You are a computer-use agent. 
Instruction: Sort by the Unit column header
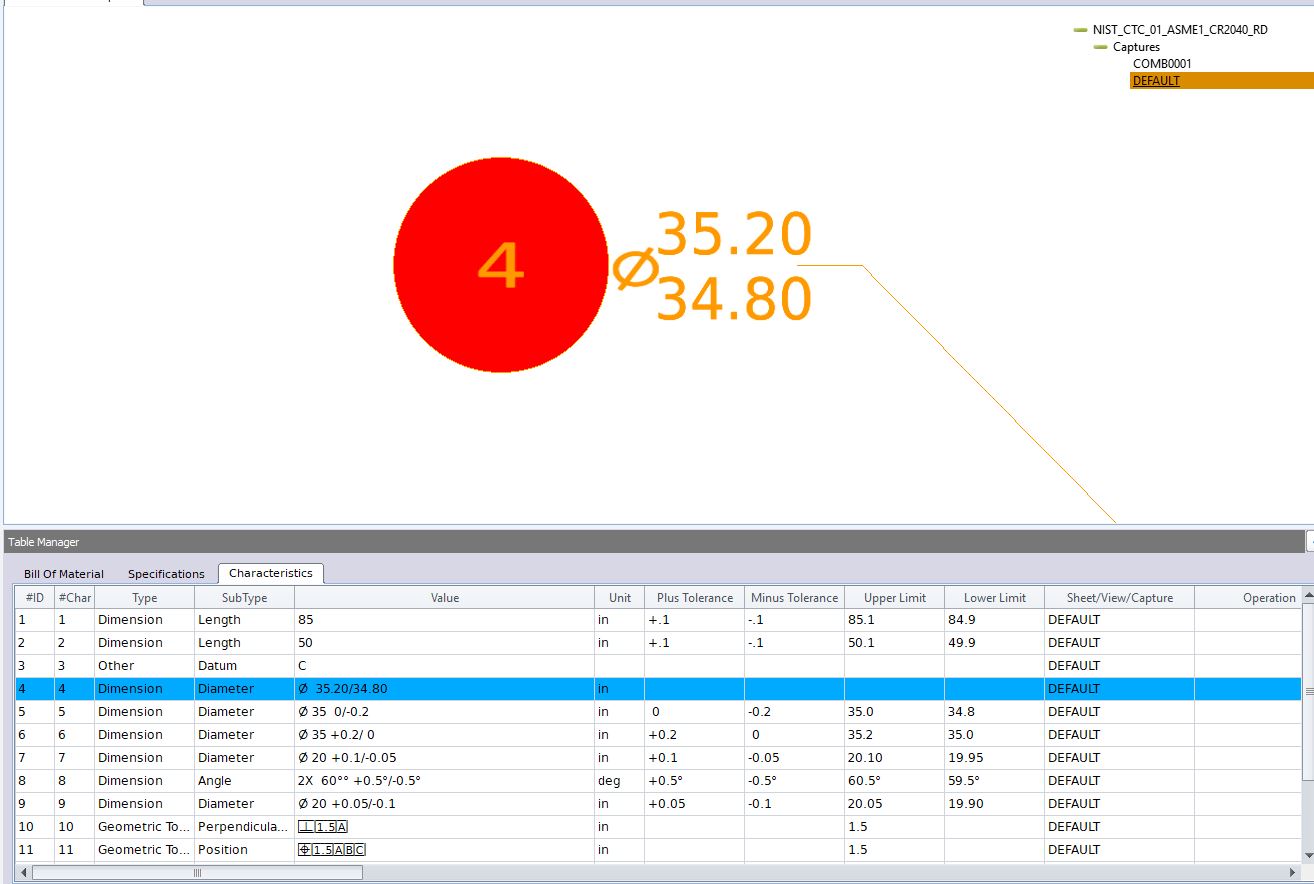click(620, 598)
